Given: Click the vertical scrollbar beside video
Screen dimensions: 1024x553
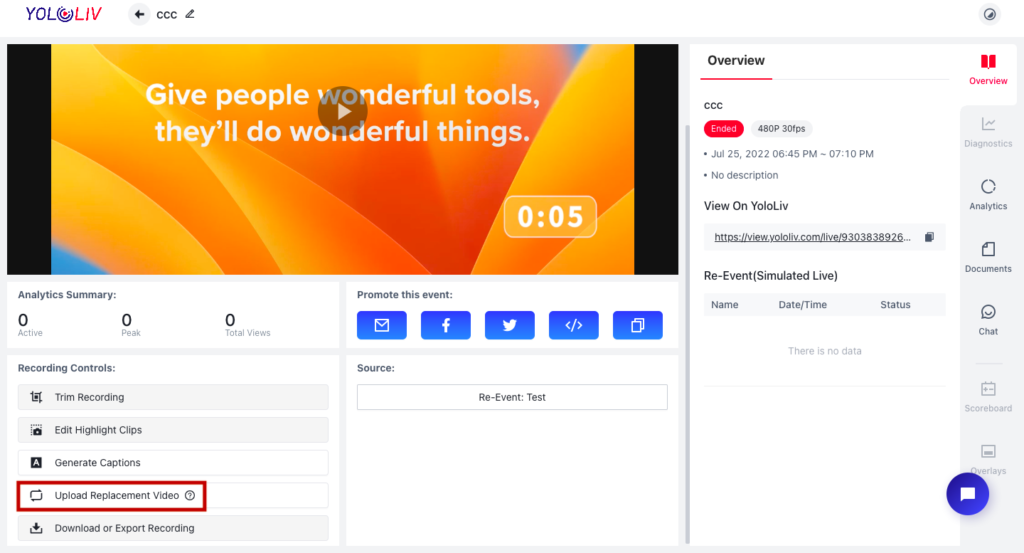Looking at the screenshot, I should (686, 333).
